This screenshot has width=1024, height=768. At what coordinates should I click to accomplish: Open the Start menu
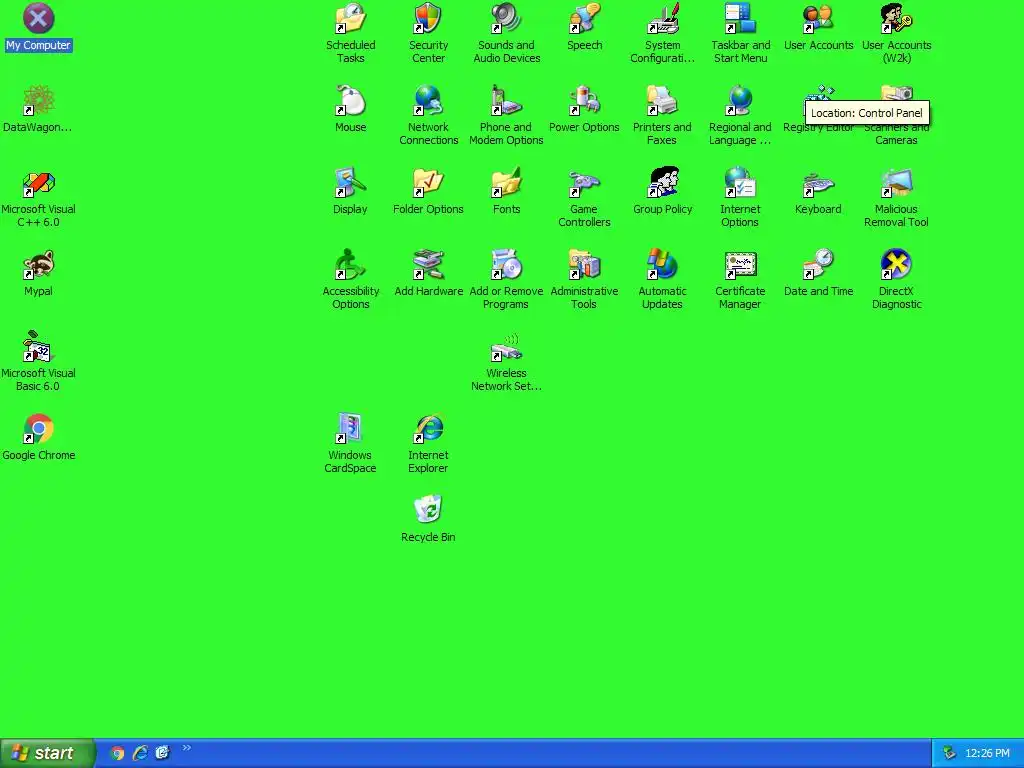(47, 753)
